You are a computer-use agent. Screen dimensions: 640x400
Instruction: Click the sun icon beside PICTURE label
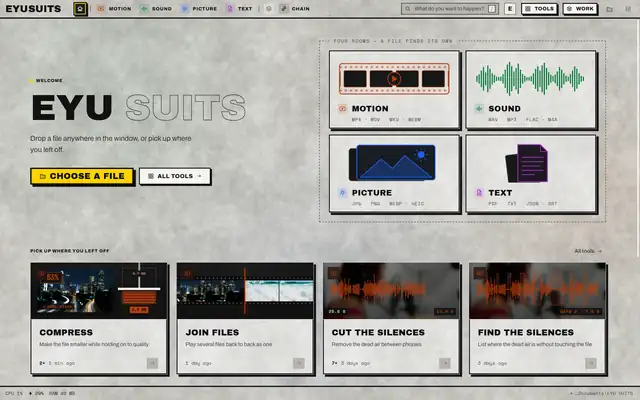(x=342, y=193)
